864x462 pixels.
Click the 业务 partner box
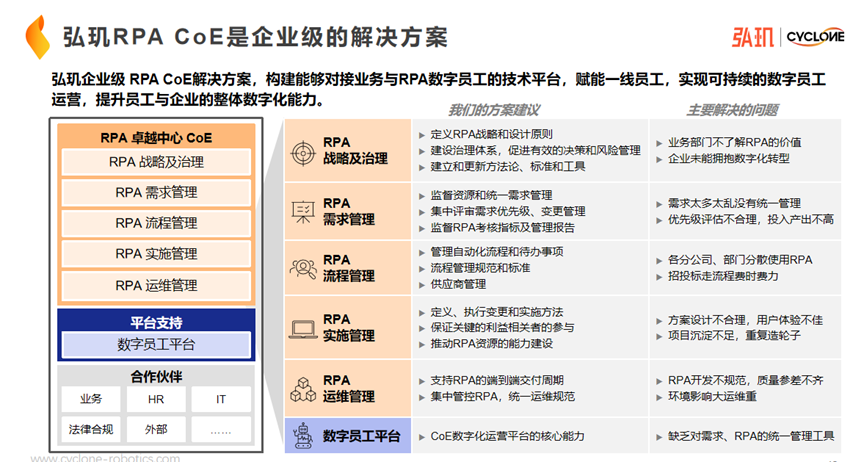point(91,399)
